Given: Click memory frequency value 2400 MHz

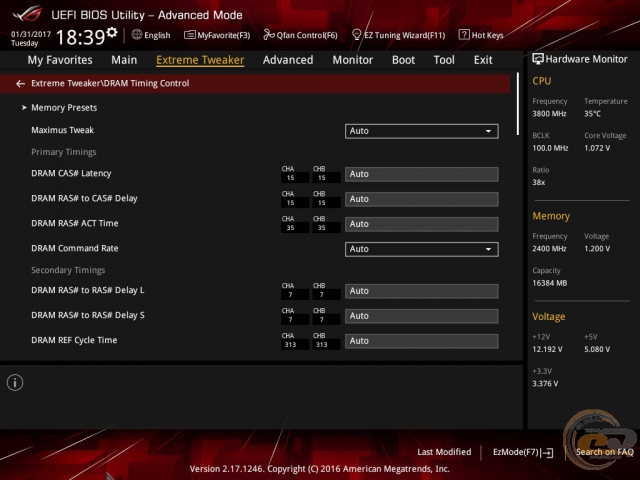Looking at the screenshot, I should pyautogui.click(x=549, y=249).
